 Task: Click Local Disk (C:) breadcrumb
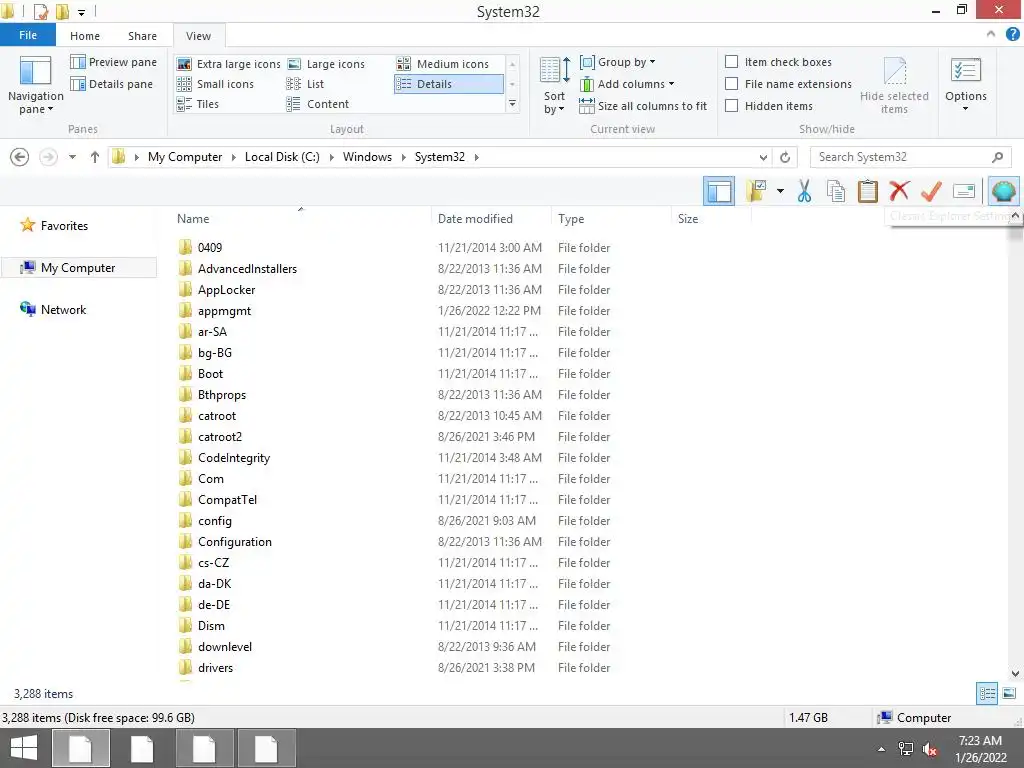[x=282, y=157]
